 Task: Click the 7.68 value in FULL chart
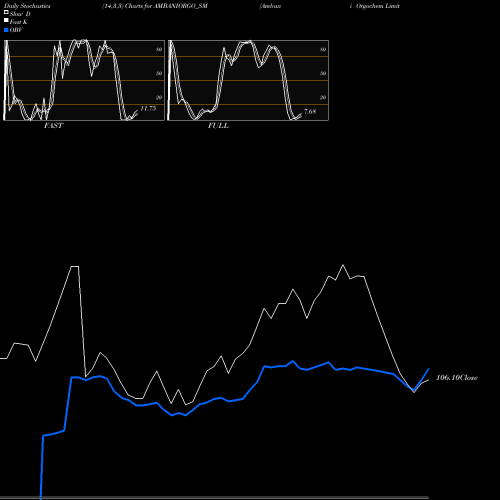(x=310, y=111)
